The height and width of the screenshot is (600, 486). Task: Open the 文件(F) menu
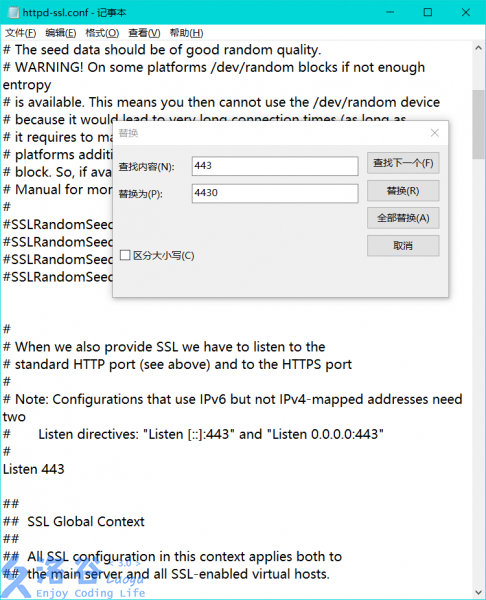[20, 33]
